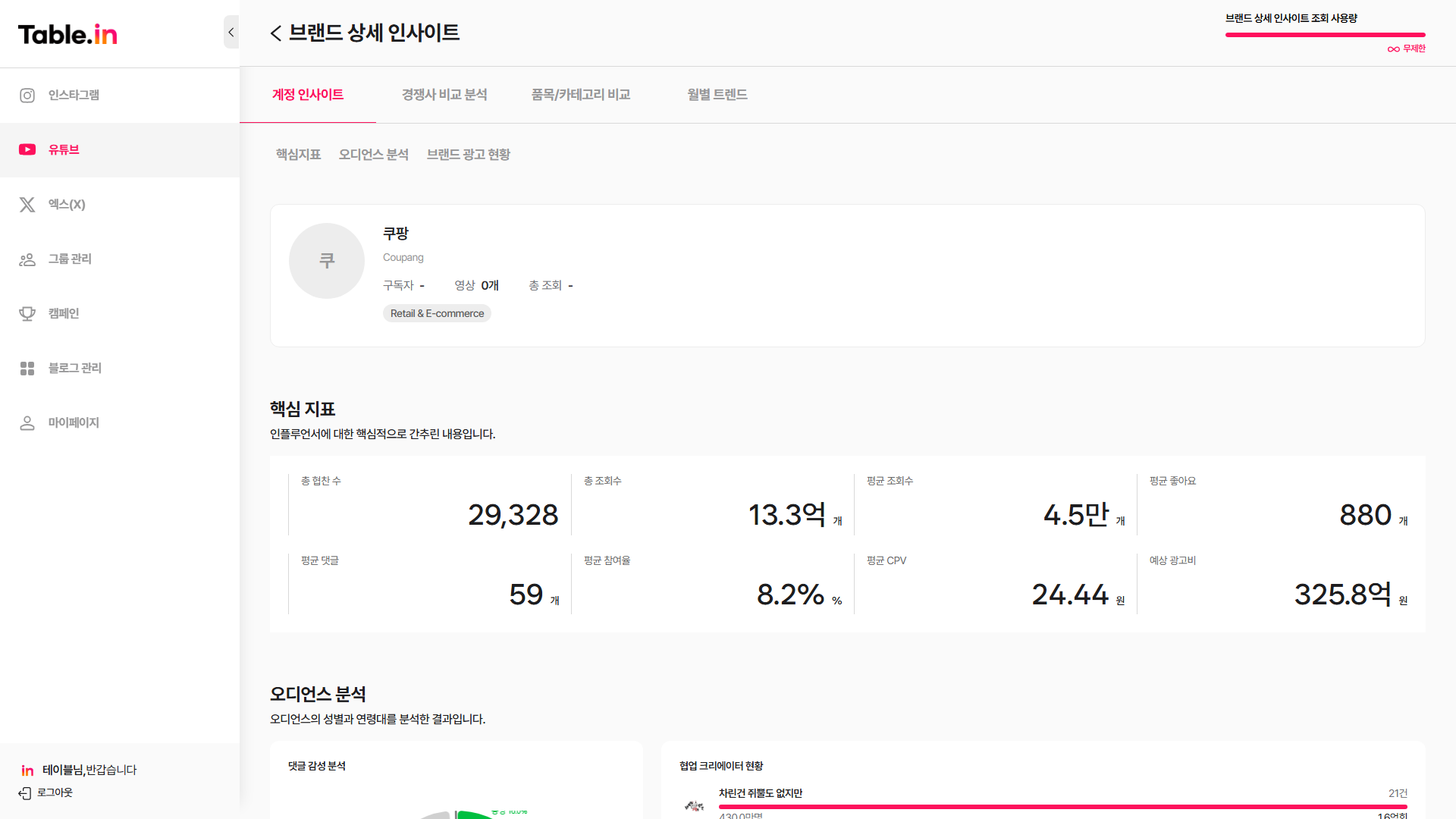The height and width of the screenshot is (819, 1456).
Task: Open the 마이페이지 user icon
Action: 27,423
